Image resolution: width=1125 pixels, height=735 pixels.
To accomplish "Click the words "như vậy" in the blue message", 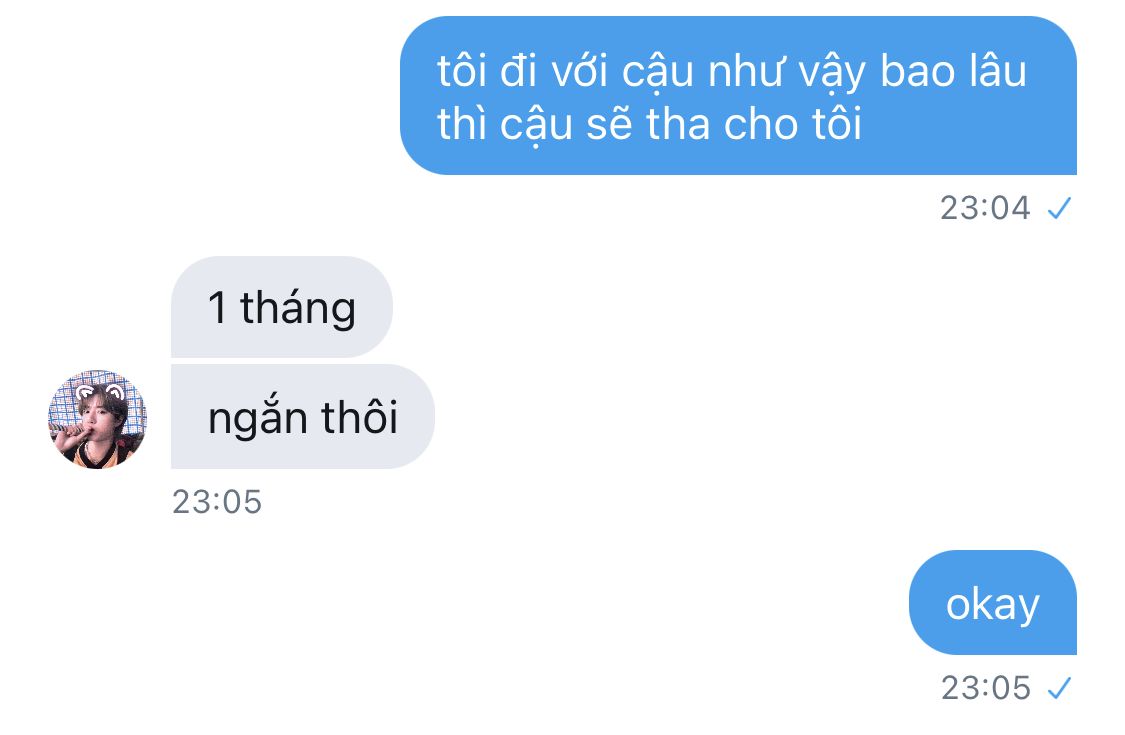I will pyautogui.click(x=786, y=73).
